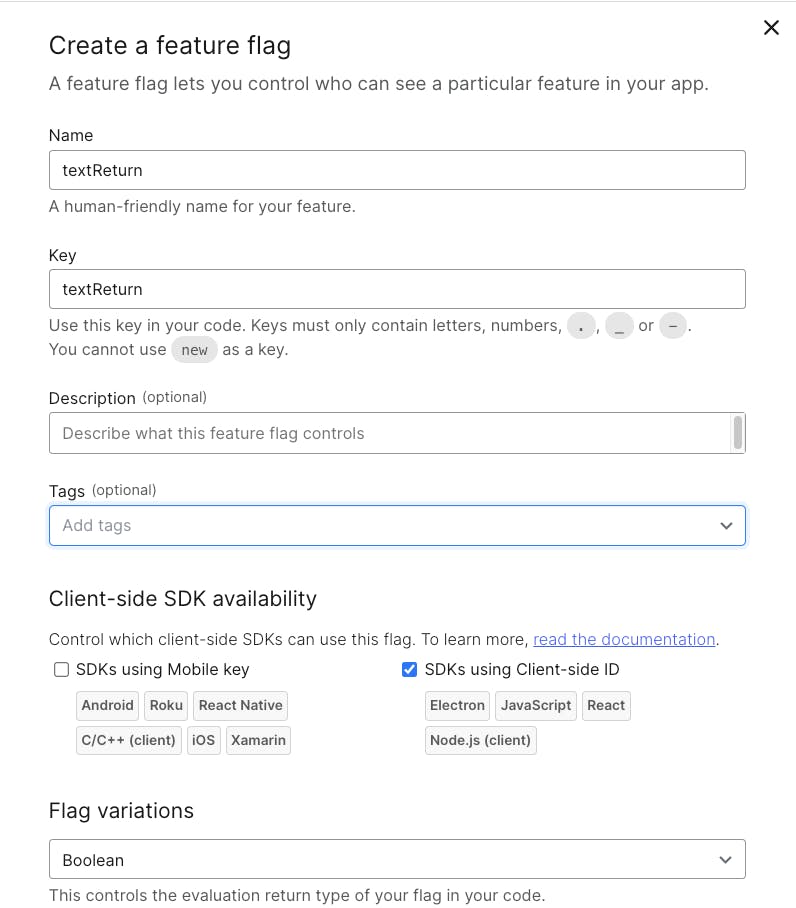Uncheck SDKs using Client-side ID
This screenshot has height=908, width=796.
tap(409, 669)
